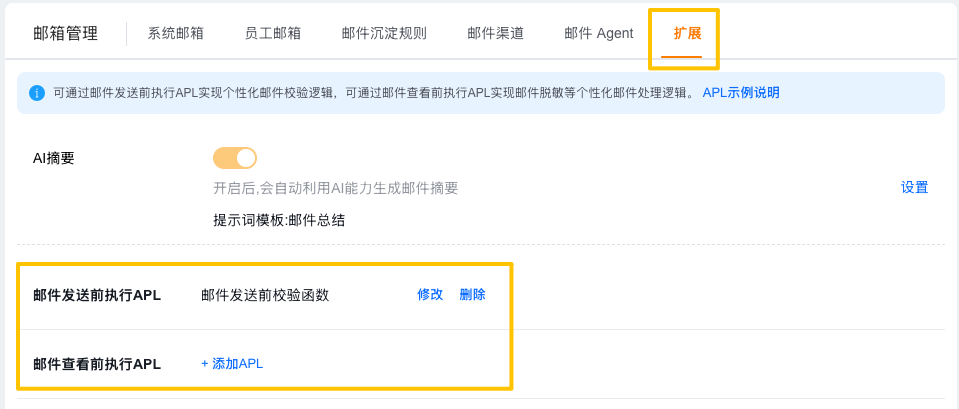Click the 提示词模板:邮件总结 text
Image resolution: width=959 pixels, height=409 pixels.
[x=279, y=221]
